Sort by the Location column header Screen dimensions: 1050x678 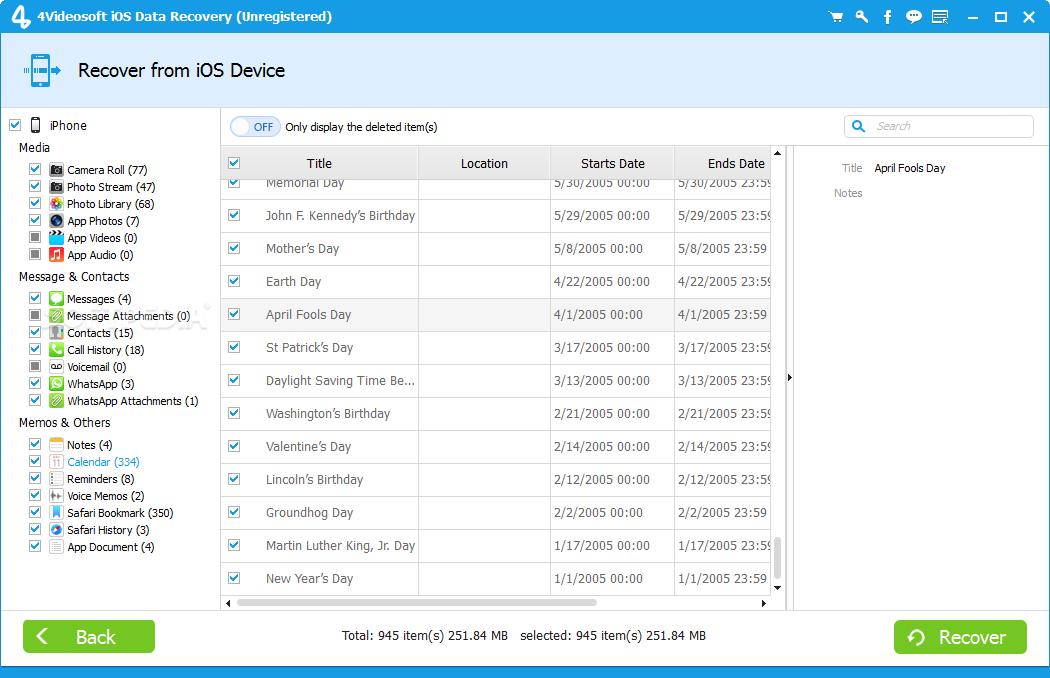(x=484, y=163)
